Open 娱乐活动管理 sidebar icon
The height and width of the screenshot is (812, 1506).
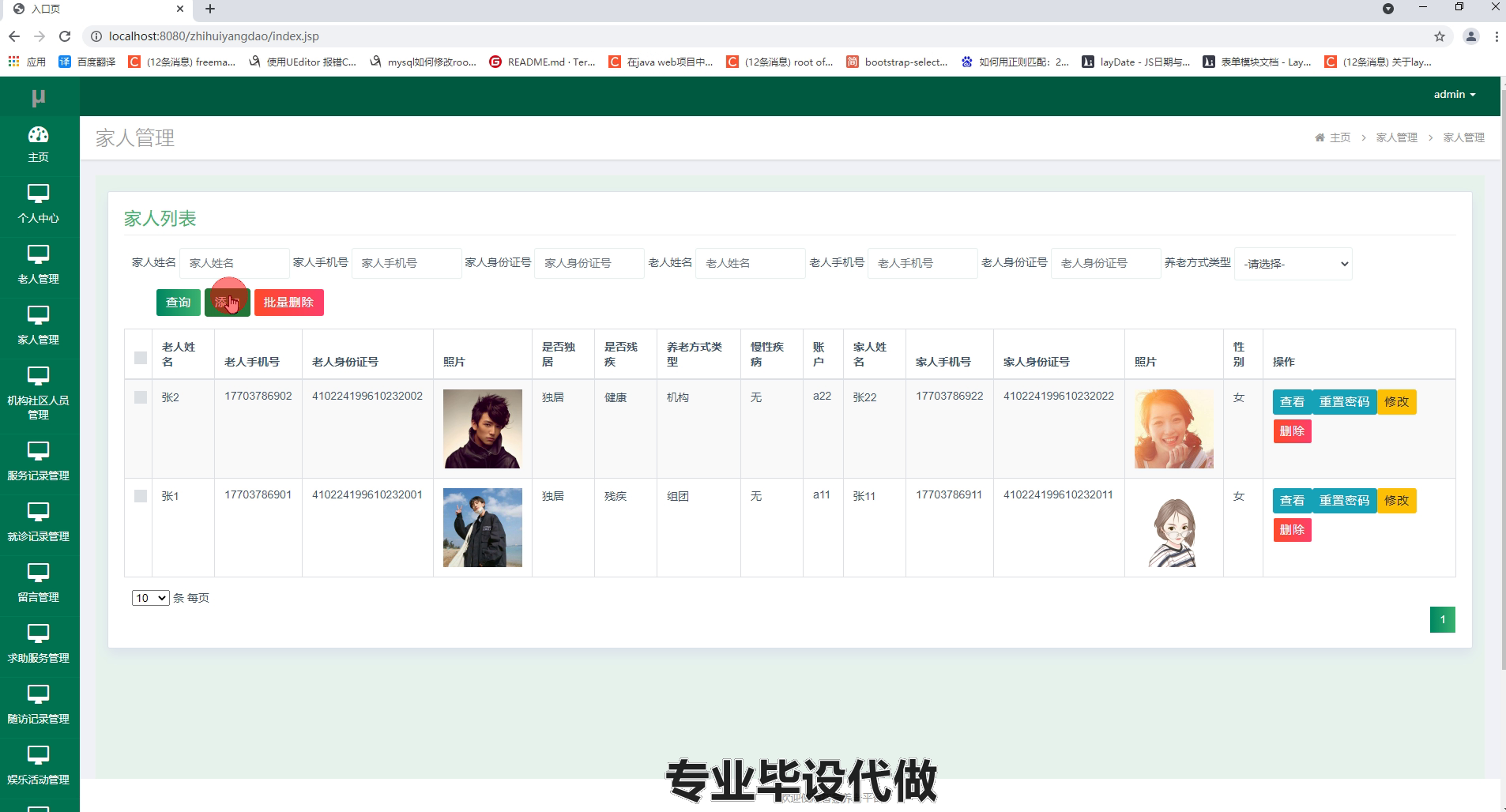38,755
